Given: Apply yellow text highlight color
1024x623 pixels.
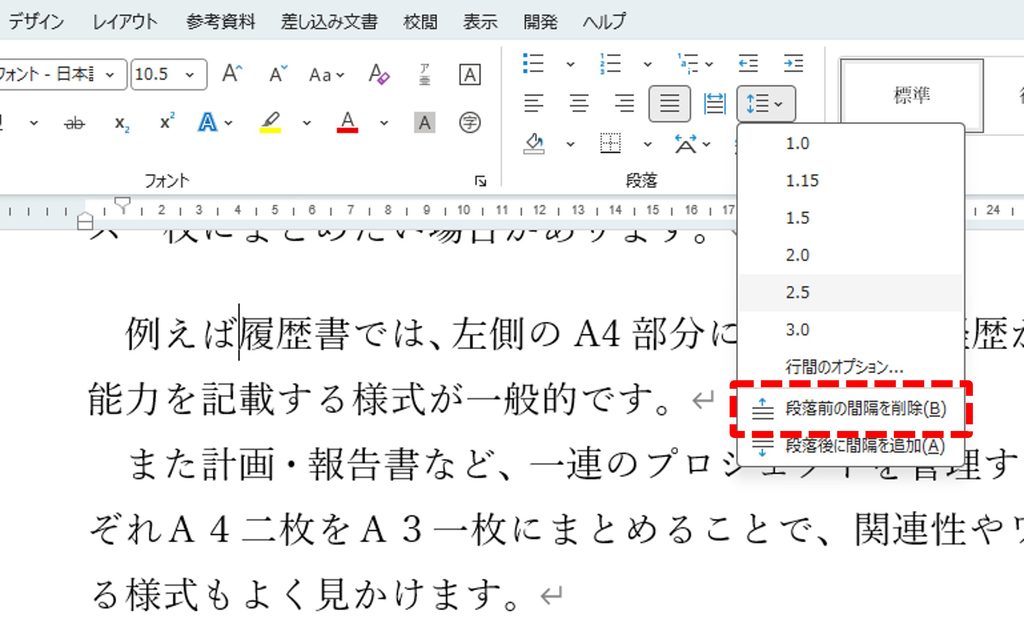Looking at the screenshot, I should (270, 122).
